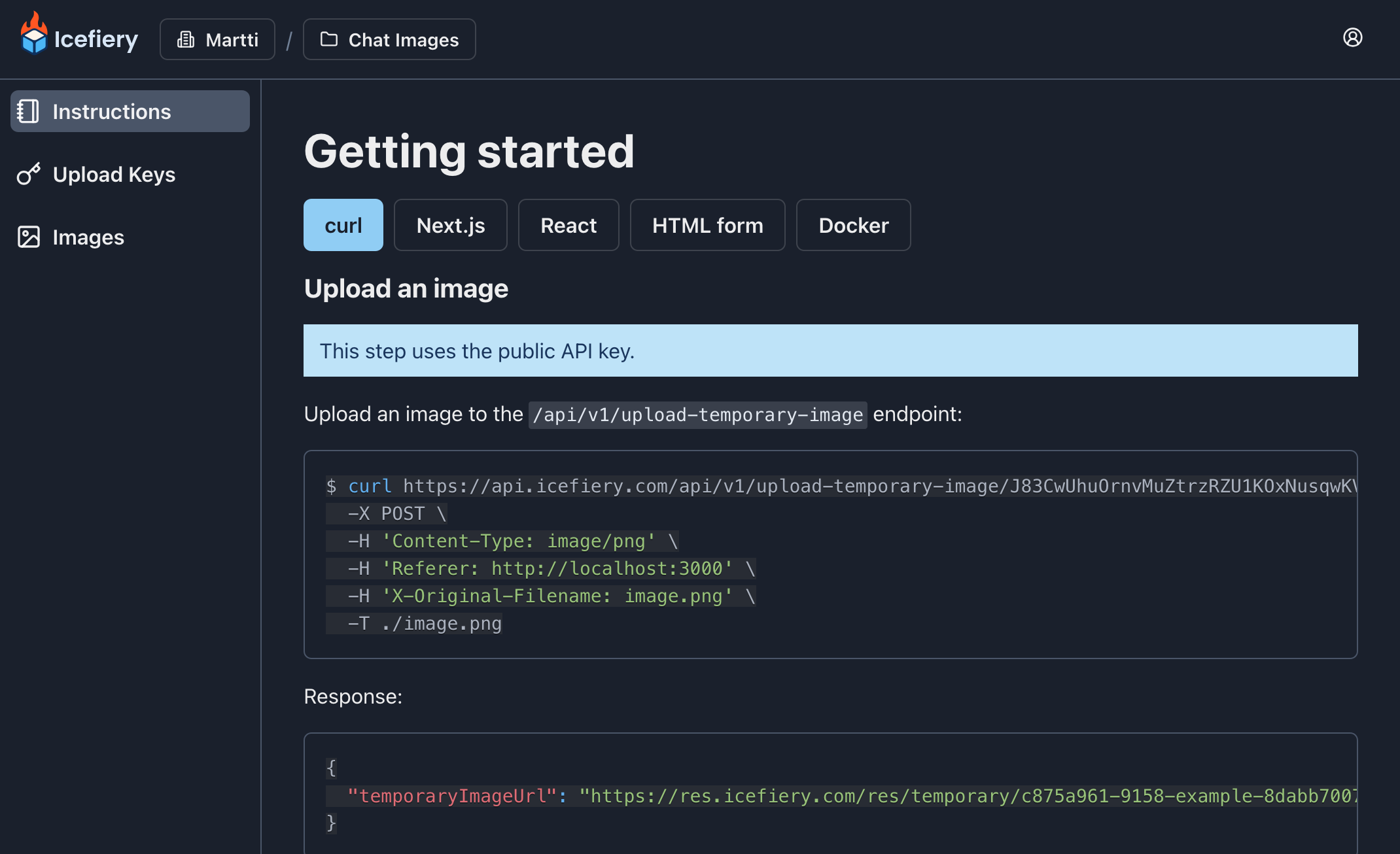This screenshot has width=1400, height=854.
Task: Click the building icon next to Martti
Action: tap(186, 40)
